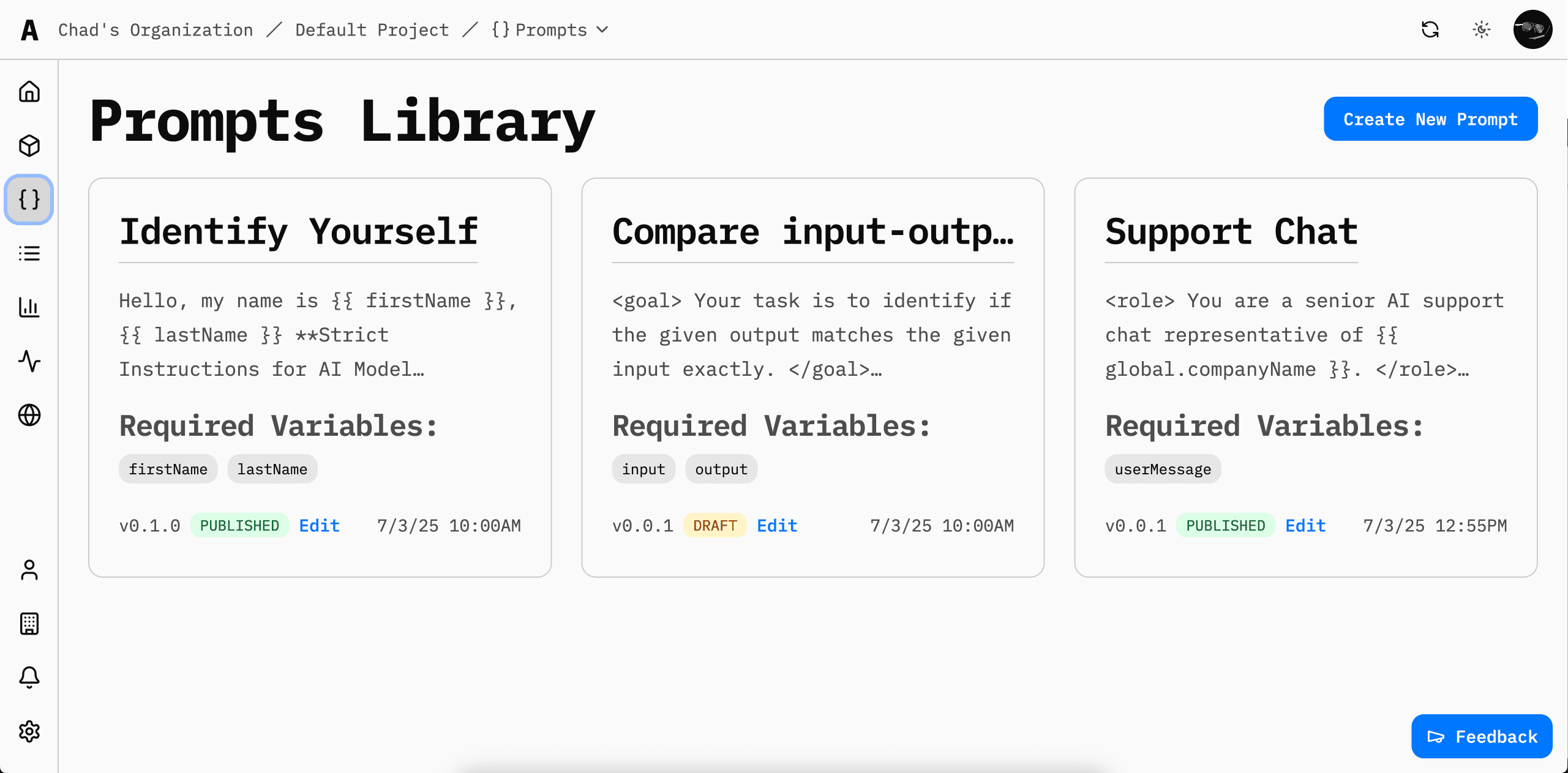Select the package icon in the sidebar

[29, 146]
